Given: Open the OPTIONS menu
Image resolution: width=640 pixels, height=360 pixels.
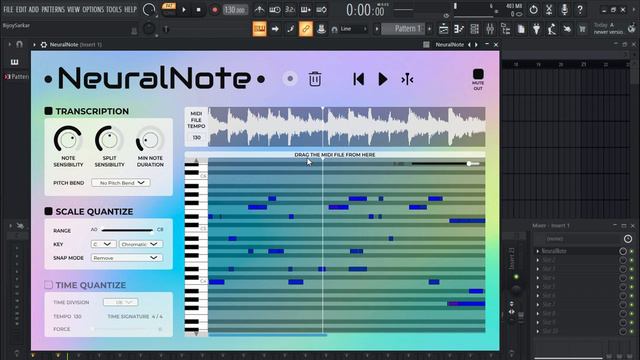Looking at the screenshot, I should coord(93,9).
